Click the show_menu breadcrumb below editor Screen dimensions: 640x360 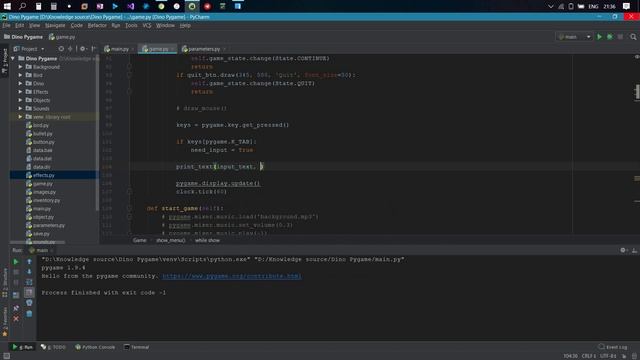click(x=171, y=240)
